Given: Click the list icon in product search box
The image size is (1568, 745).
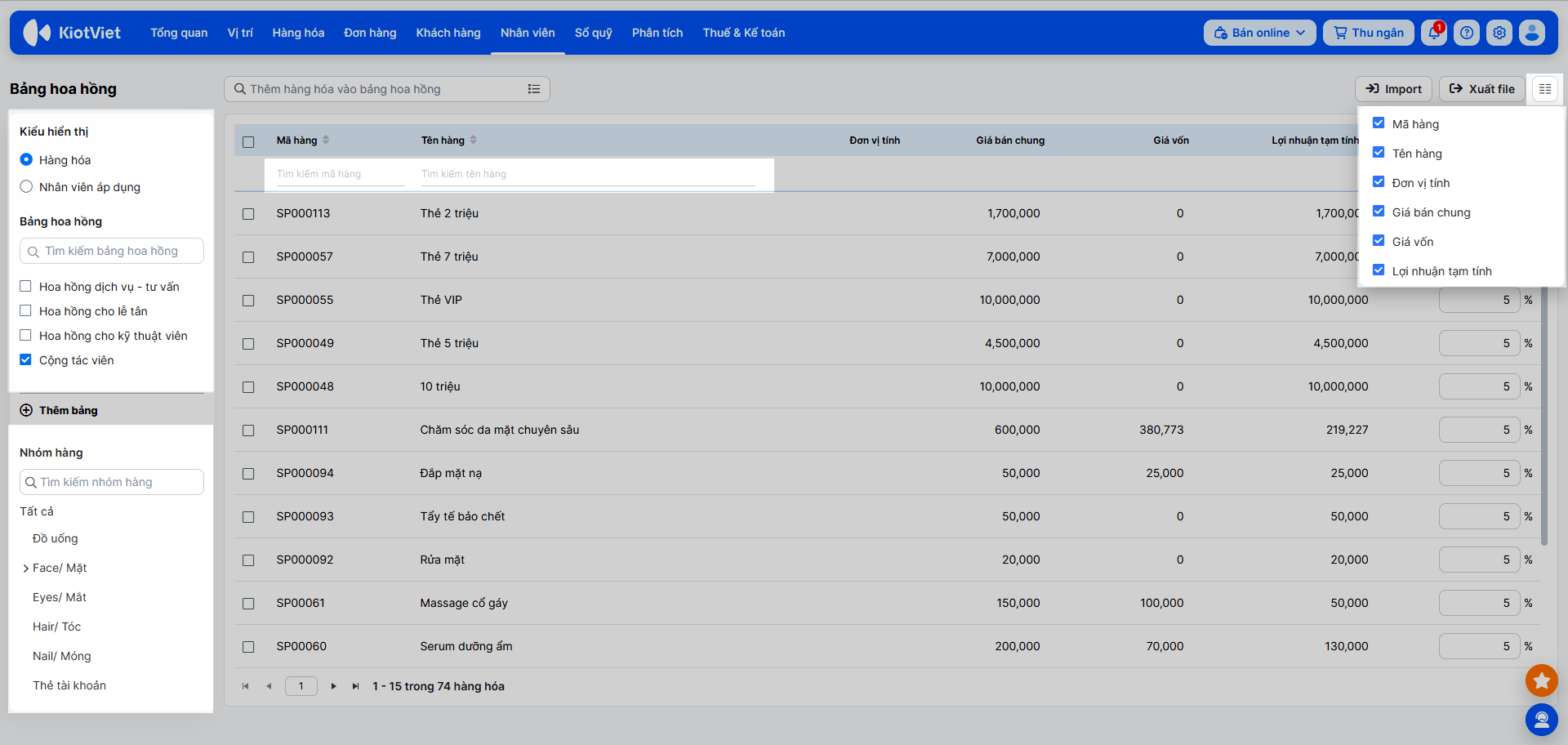Looking at the screenshot, I should [x=534, y=89].
